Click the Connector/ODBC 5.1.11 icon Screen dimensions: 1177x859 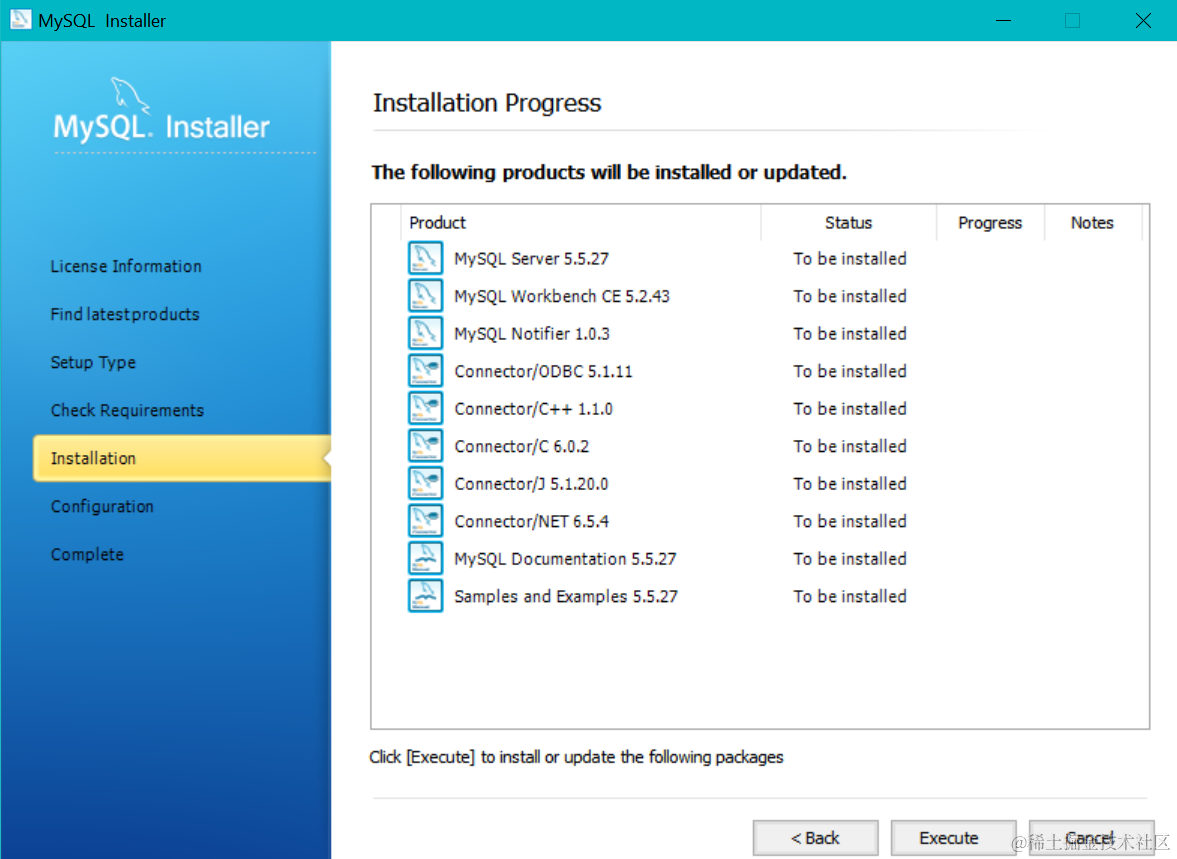pyautogui.click(x=425, y=371)
